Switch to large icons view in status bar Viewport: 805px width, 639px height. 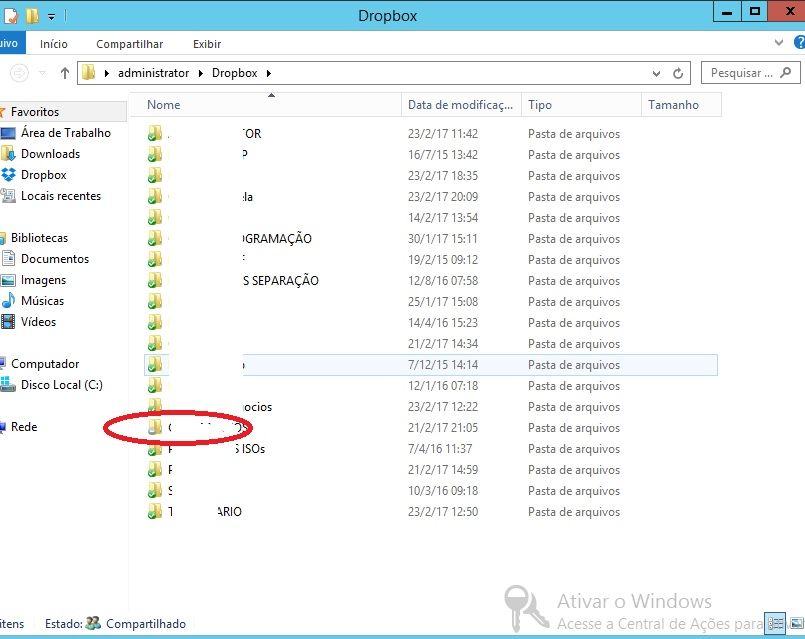[x=794, y=623]
